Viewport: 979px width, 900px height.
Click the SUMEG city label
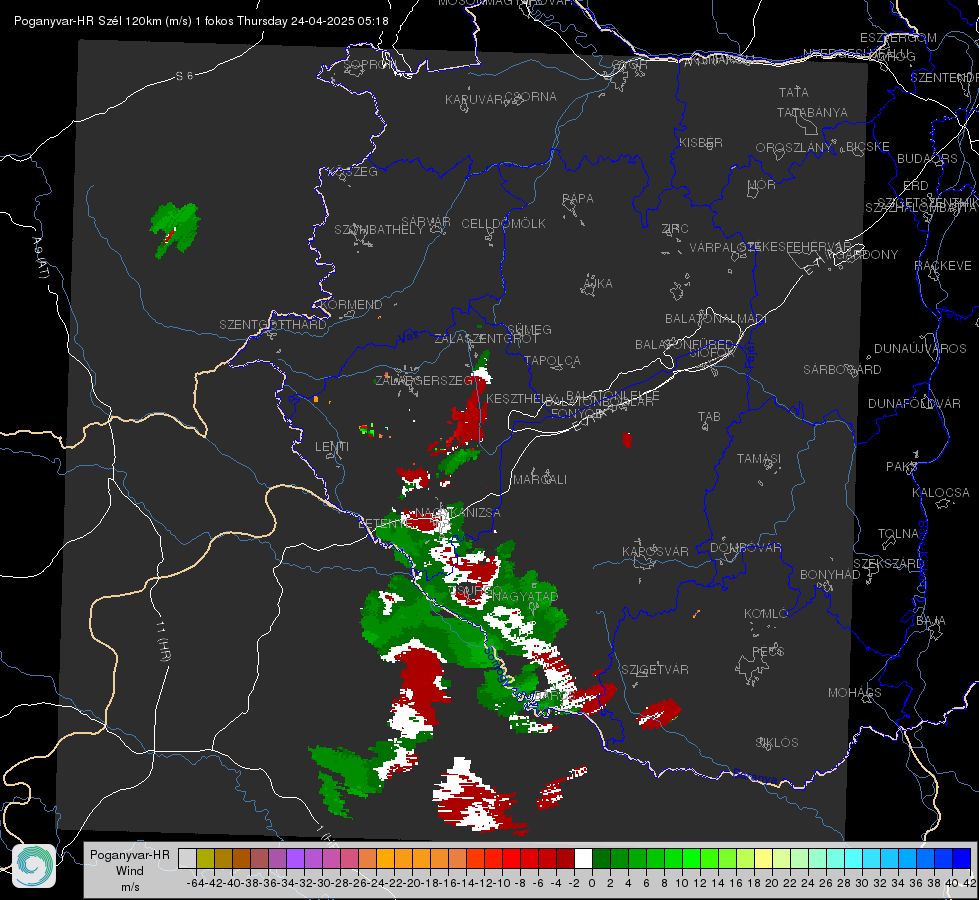(x=529, y=329)
